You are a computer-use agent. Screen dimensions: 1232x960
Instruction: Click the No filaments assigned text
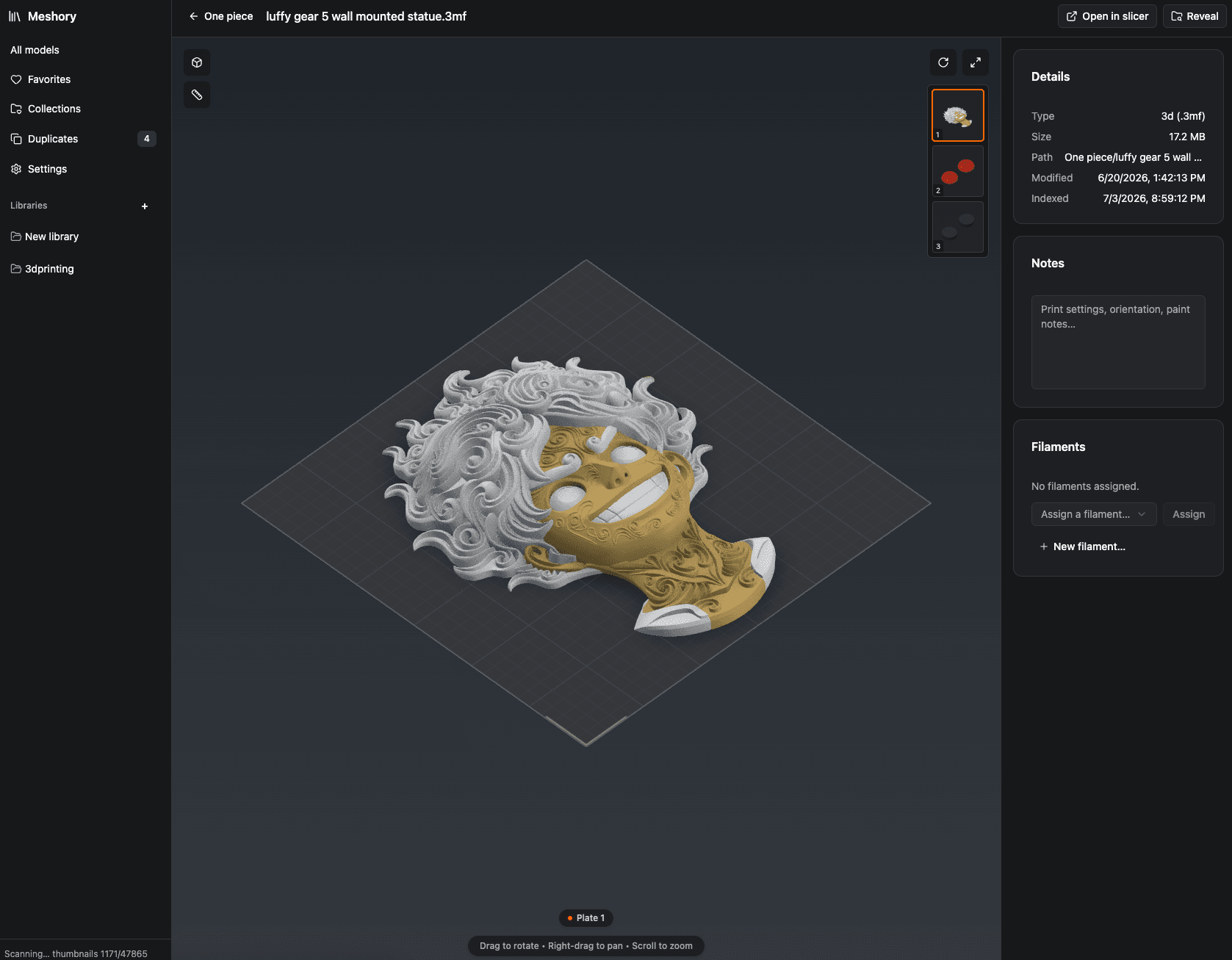pos(1085,486)
